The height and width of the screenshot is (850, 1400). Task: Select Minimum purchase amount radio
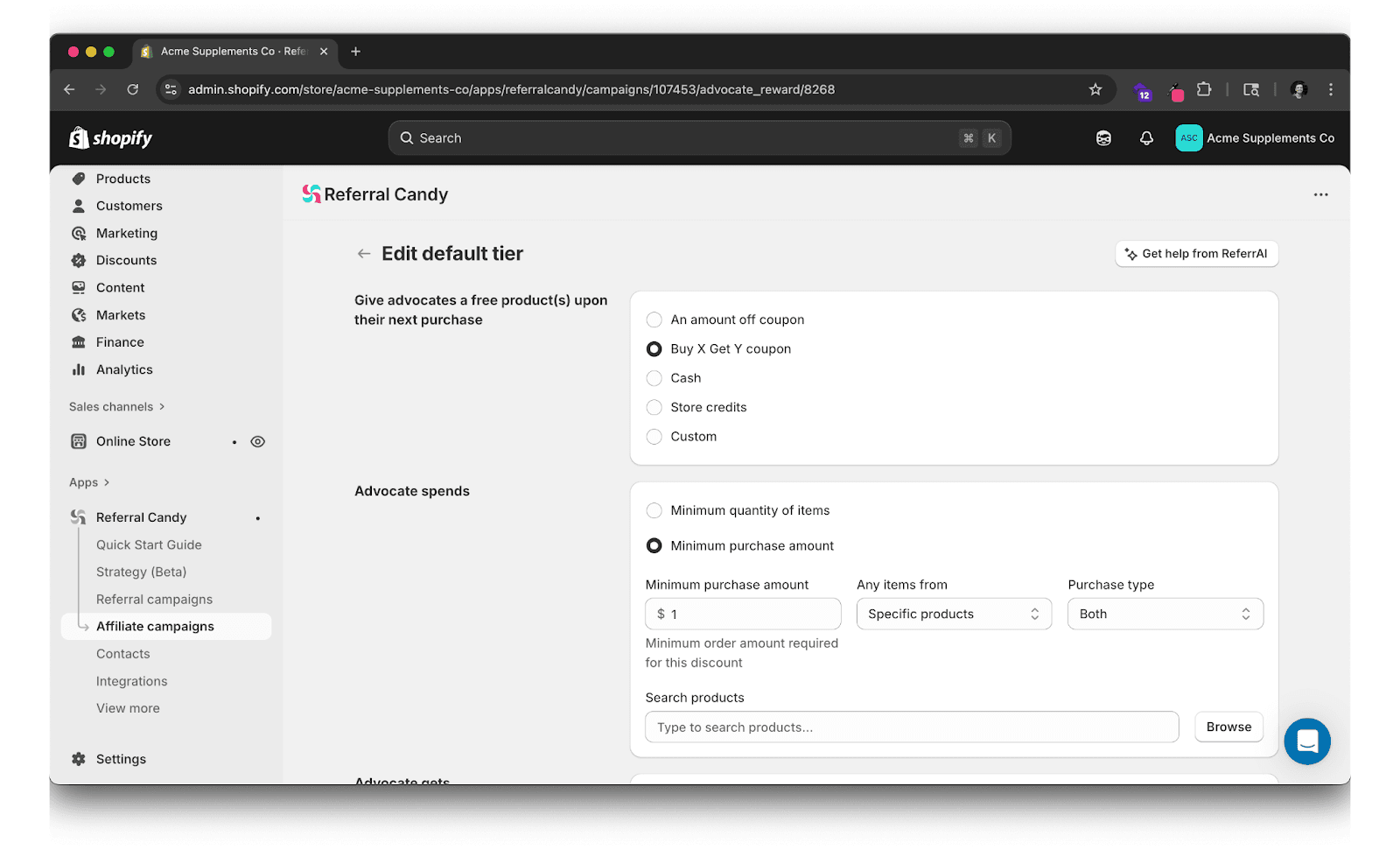[654, 545]
